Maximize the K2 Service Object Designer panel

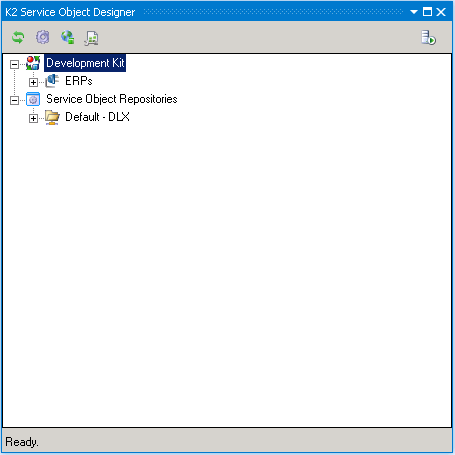point(427,12)
